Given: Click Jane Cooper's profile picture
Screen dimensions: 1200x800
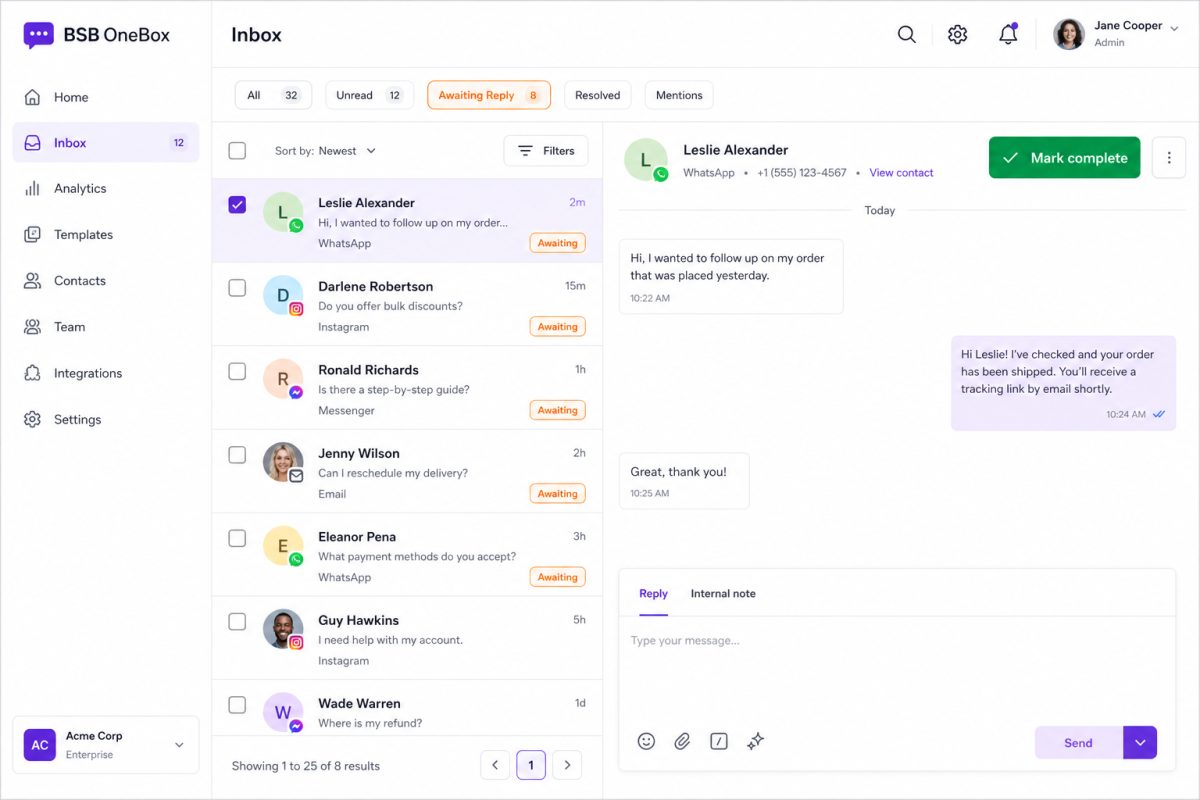Looking at the screenshot, I should [1069, 34].
